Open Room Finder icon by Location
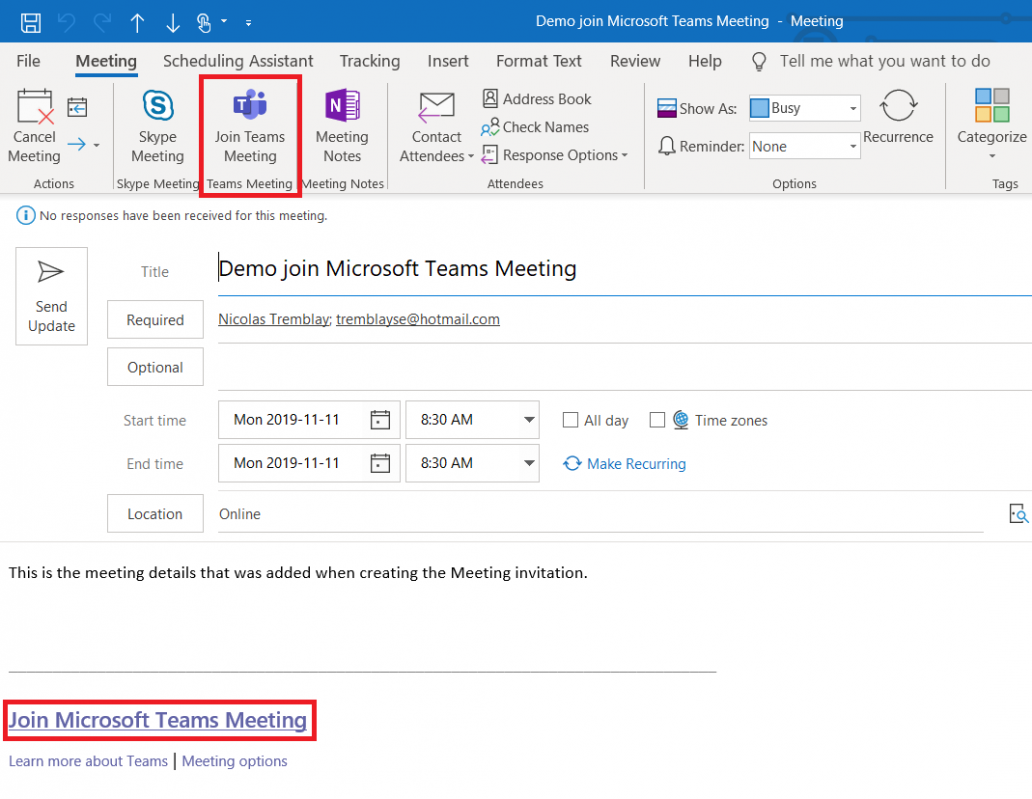1032x799 pixels. [x=1018, y=513]
